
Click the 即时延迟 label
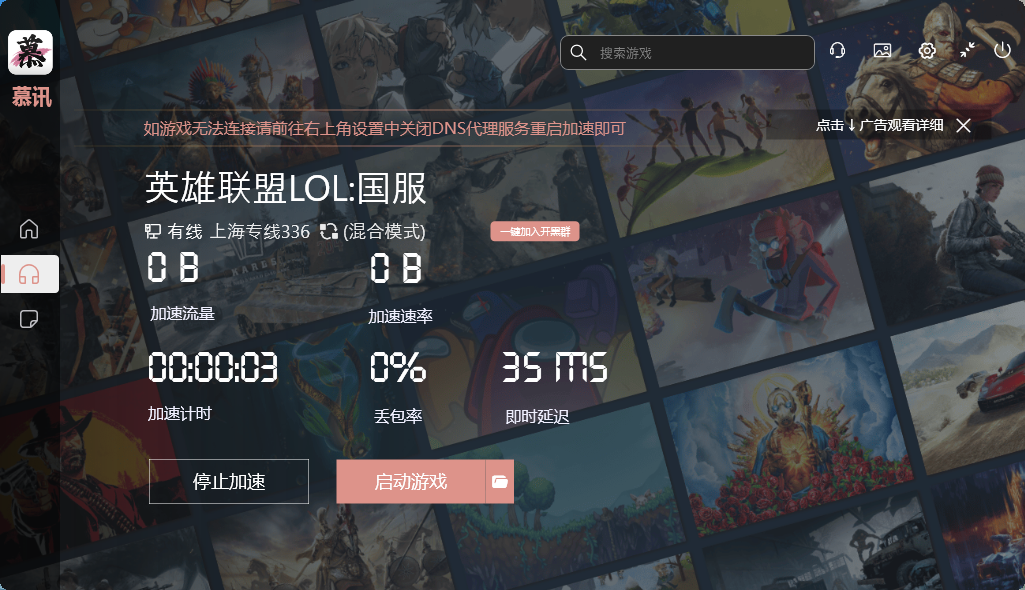pos(537,417)
